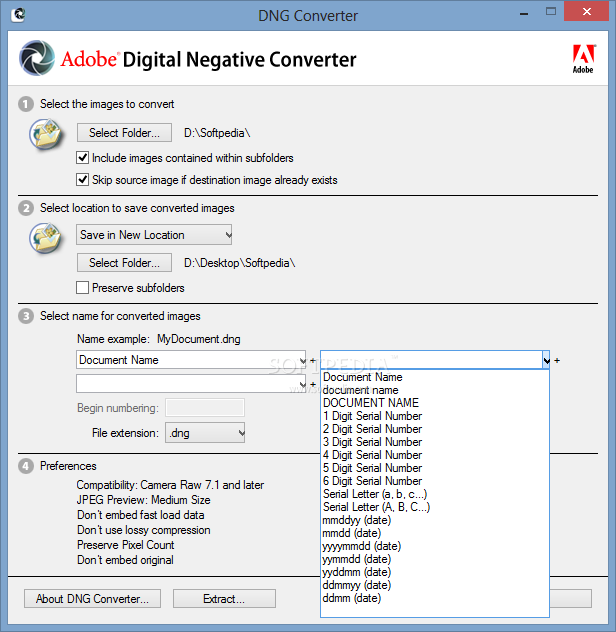Close the DNG Converter window

click(x=587, y=12)
